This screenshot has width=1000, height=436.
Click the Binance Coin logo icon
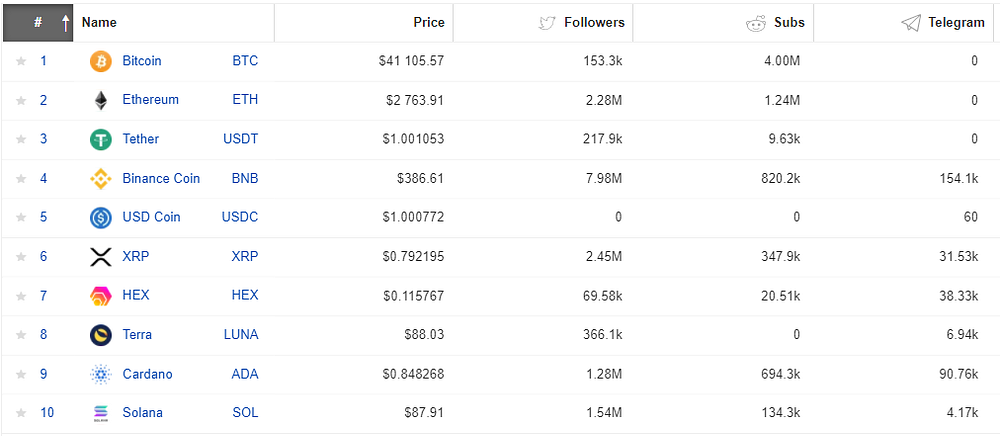101,179
